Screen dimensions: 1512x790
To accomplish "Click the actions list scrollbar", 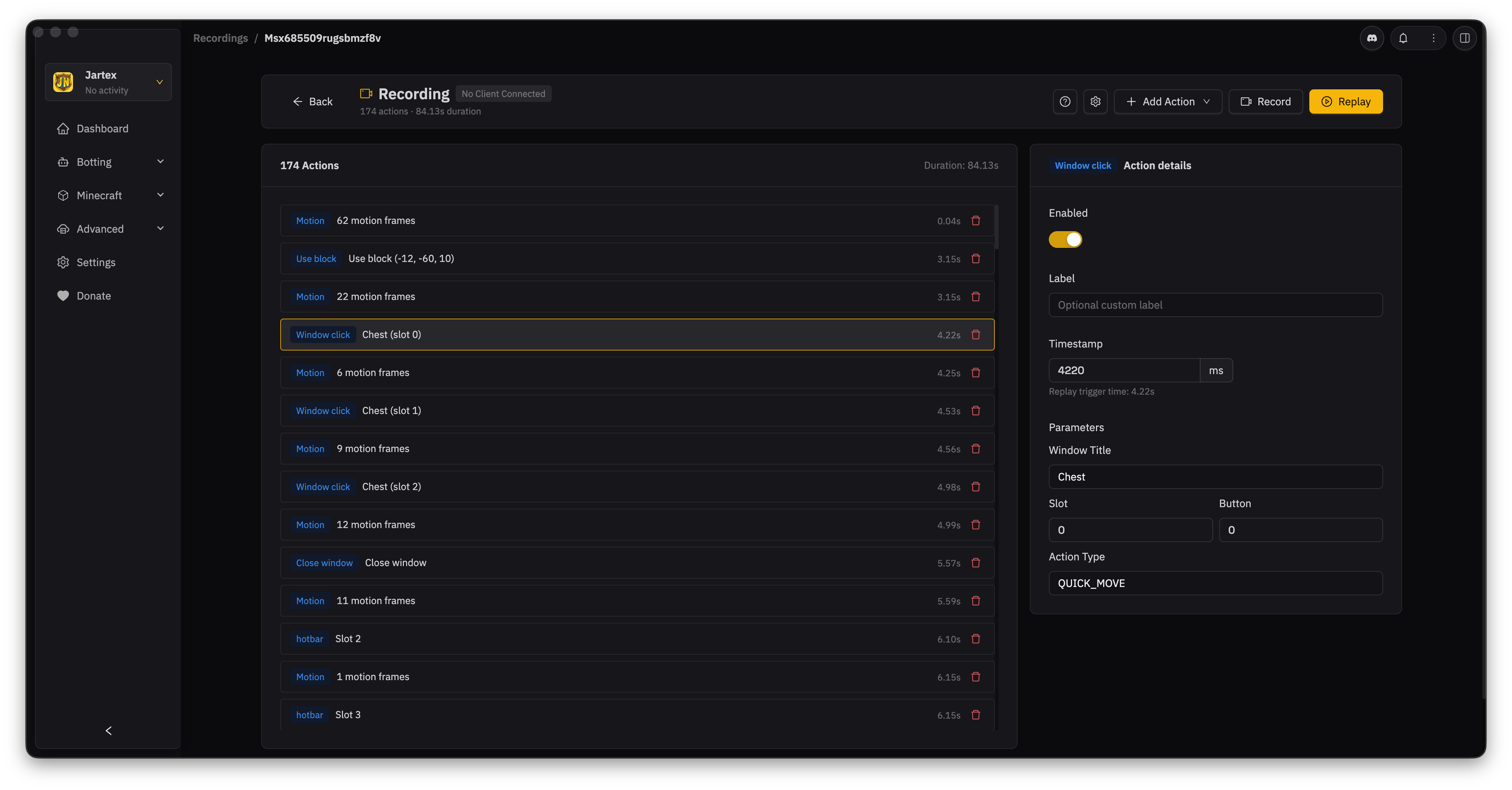I will (x=997, y=227).
